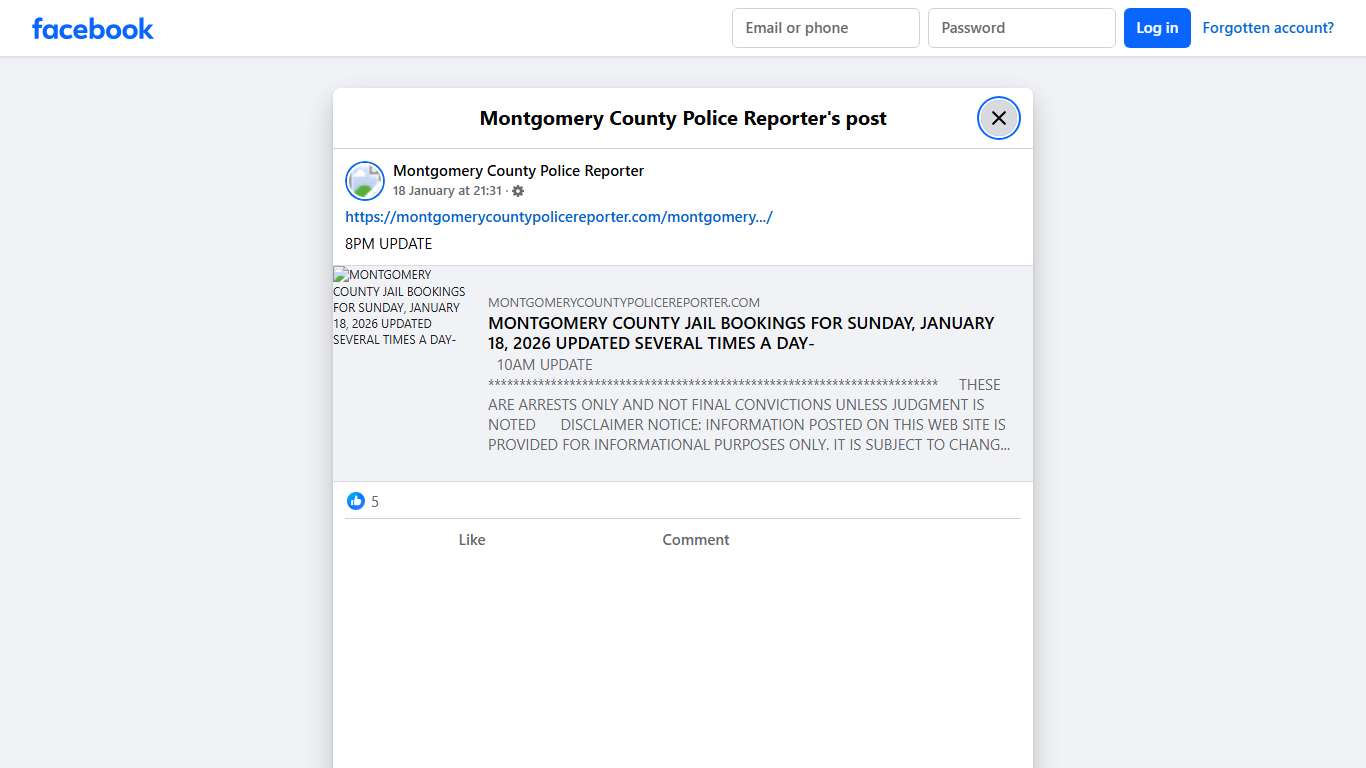1366x768 pixels.
Task: Click the Montgomery County Police Reporter profile picture
Action: coord(364,181)
